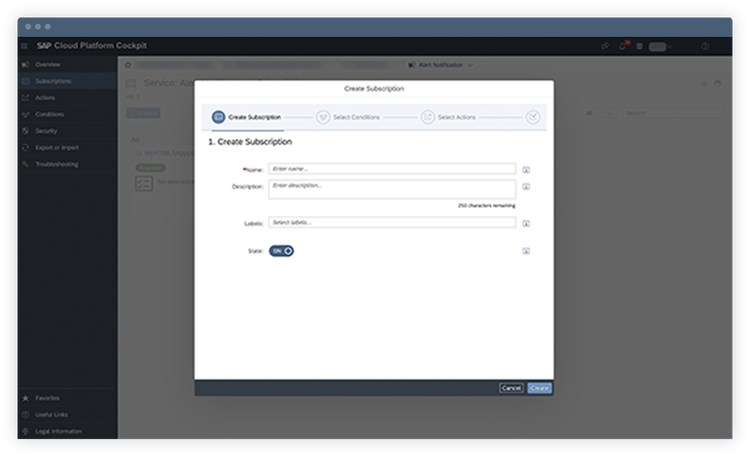Viewport: 750px width, 456px height.
Task: Click the subscription checklist icon in background list
Action: pos(144,184)
